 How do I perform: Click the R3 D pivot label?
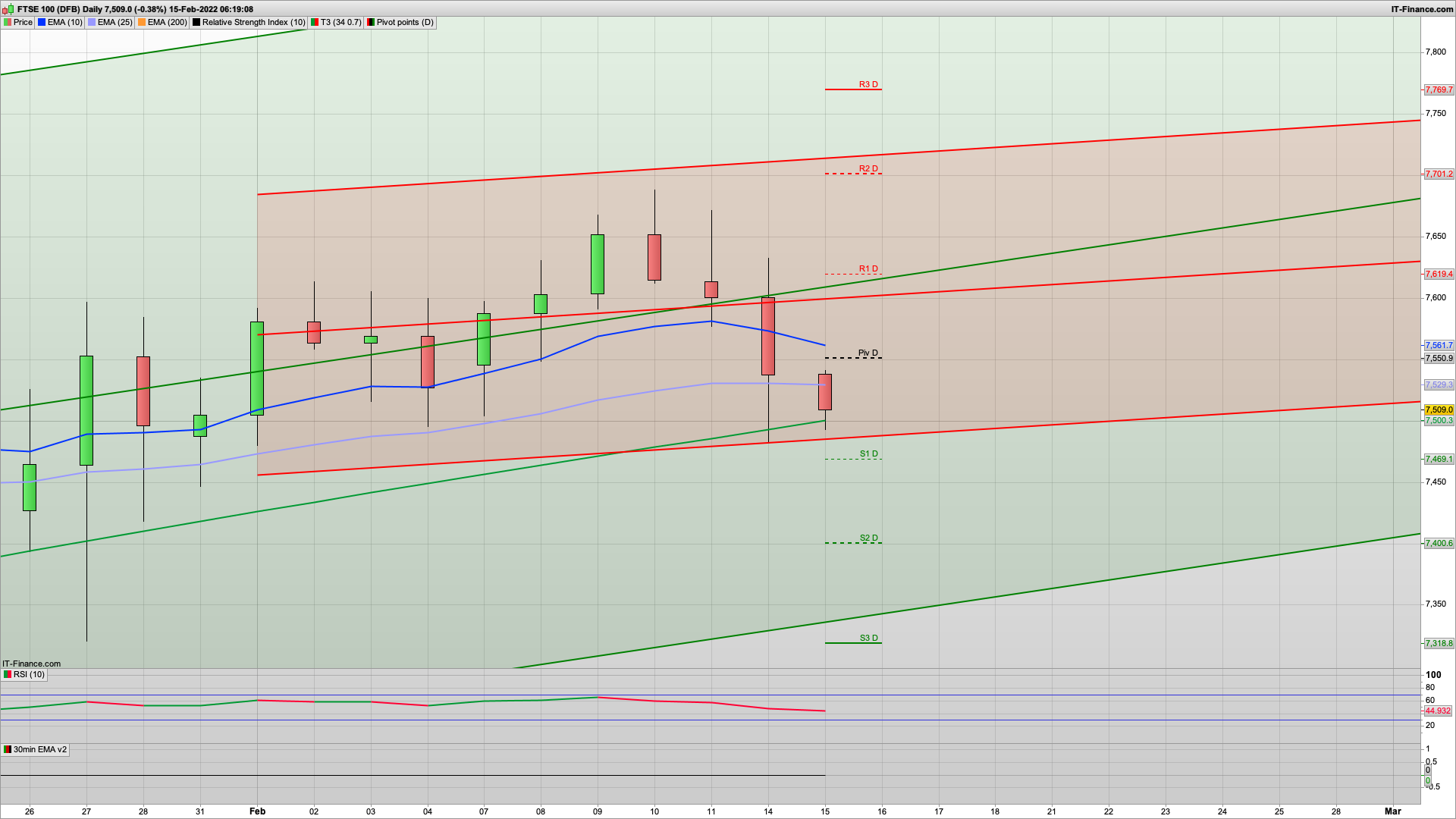click(x=868, y=84)
